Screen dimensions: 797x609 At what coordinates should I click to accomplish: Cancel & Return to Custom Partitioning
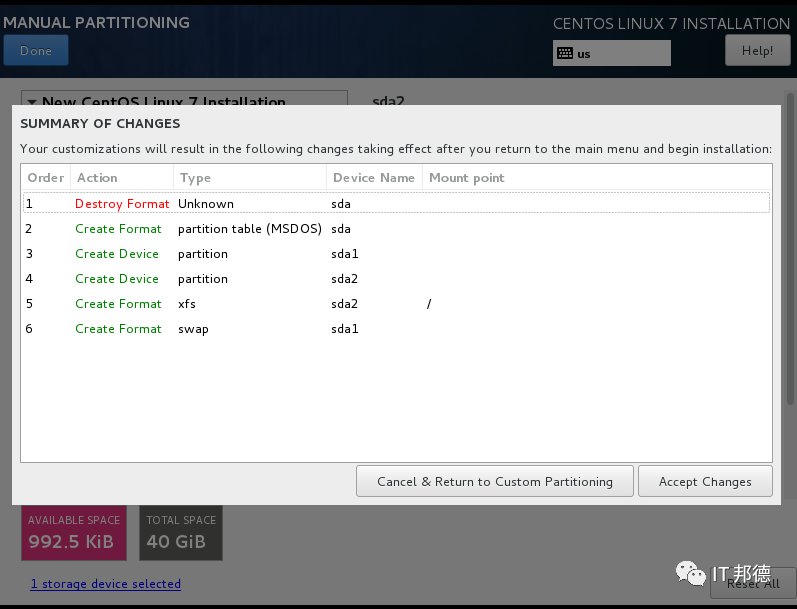(495, 481)
